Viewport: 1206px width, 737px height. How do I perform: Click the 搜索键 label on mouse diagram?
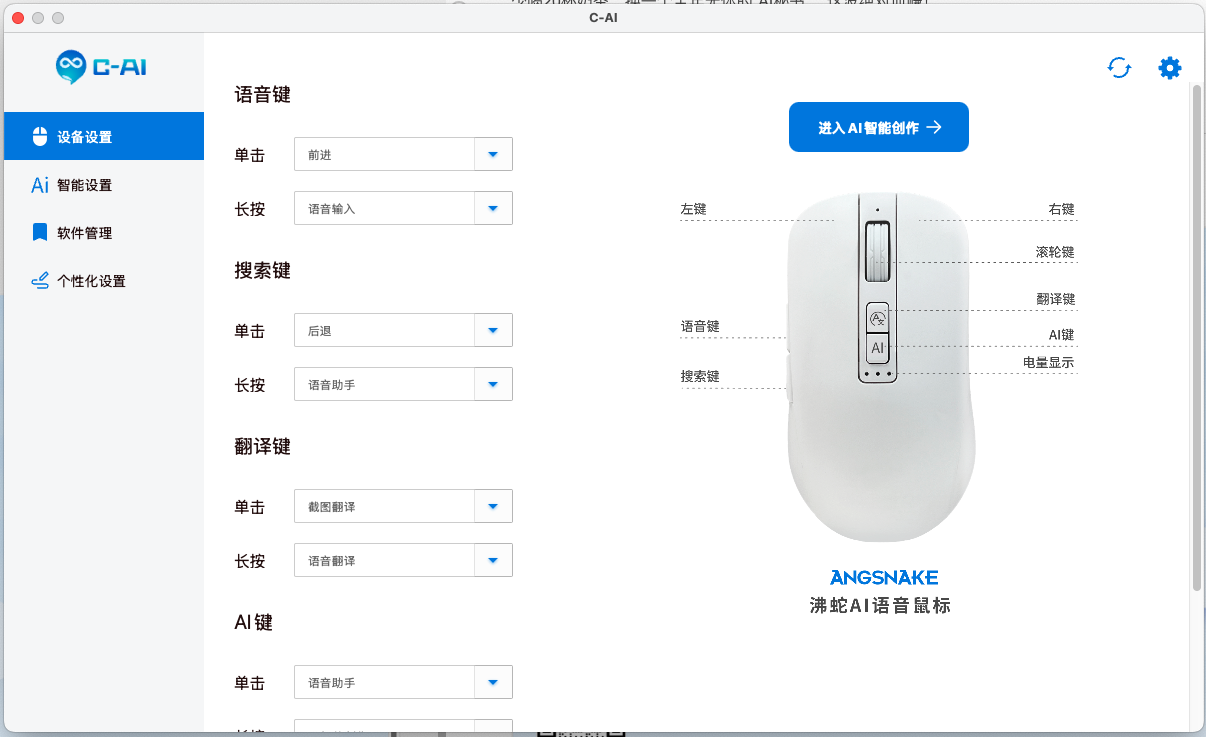click(x=700, y=377)
